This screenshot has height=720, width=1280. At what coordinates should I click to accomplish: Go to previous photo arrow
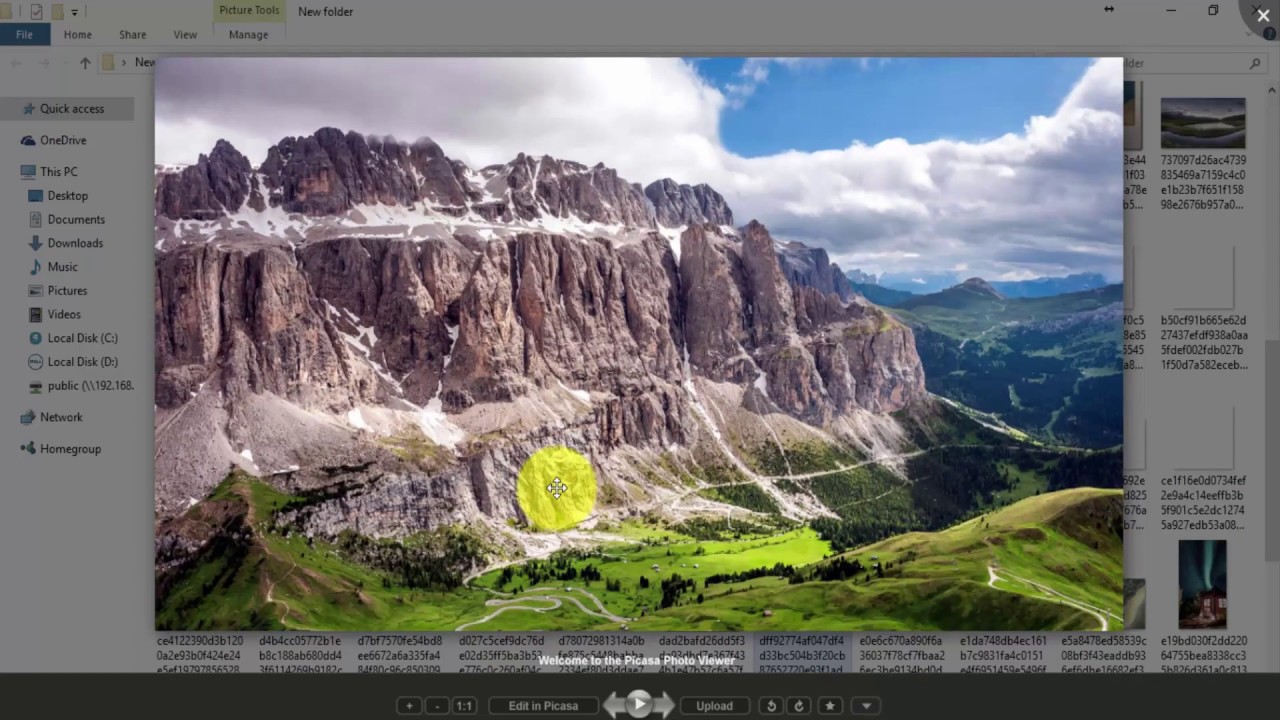(614, 706)
